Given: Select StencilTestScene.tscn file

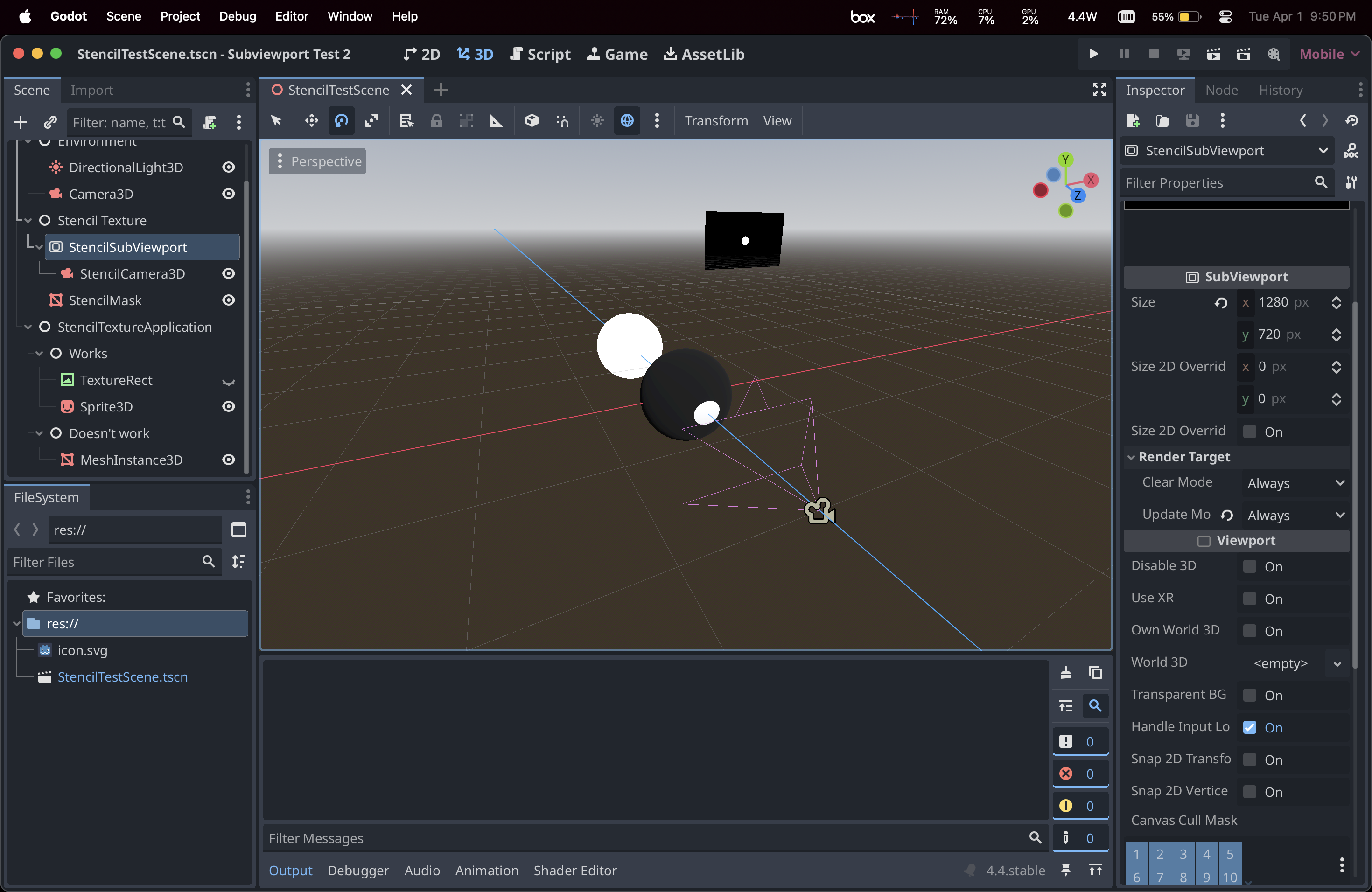Looking at the screenshot, I should 122,677.
